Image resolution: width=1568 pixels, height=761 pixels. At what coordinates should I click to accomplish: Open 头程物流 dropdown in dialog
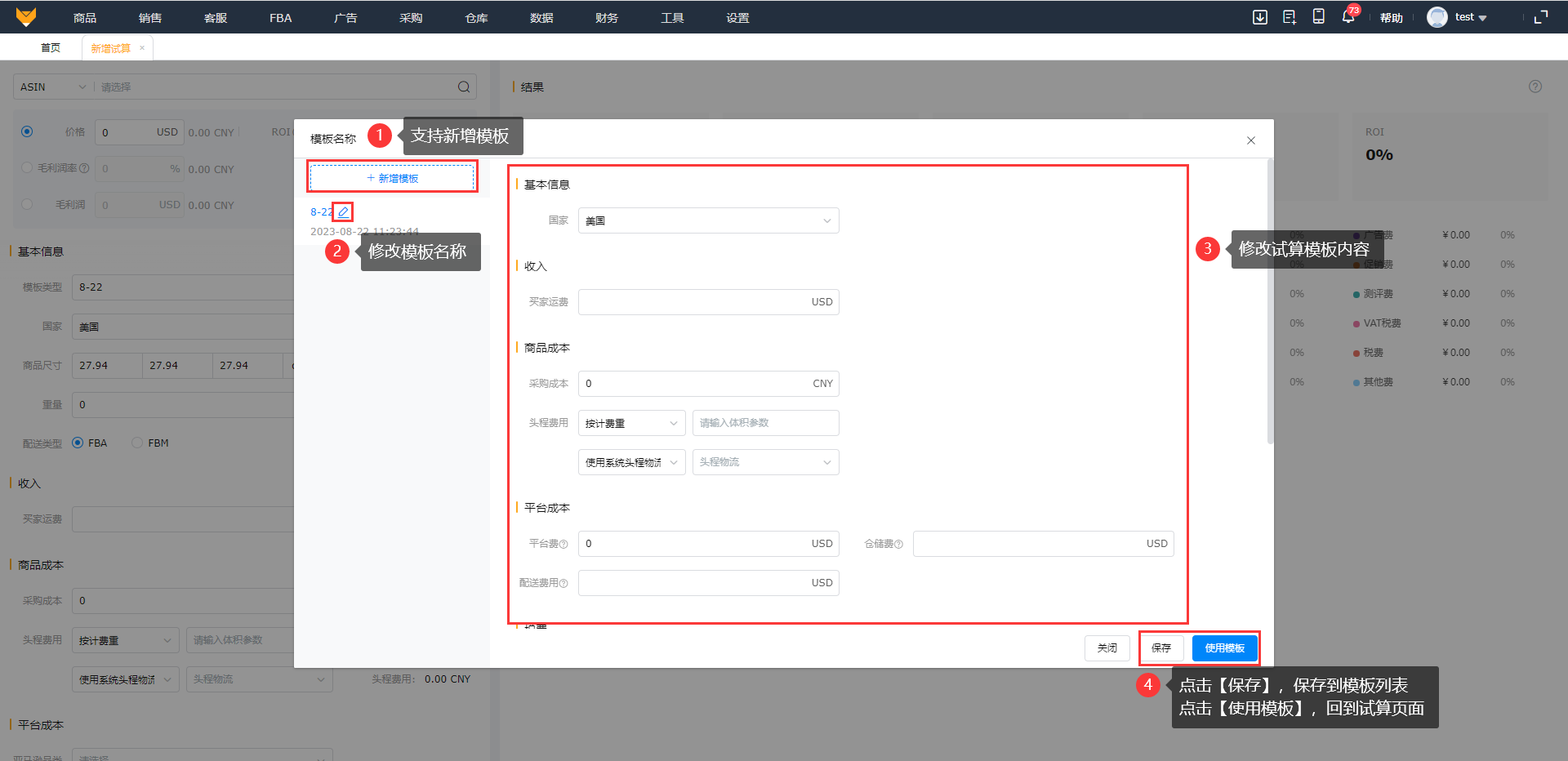766,462
